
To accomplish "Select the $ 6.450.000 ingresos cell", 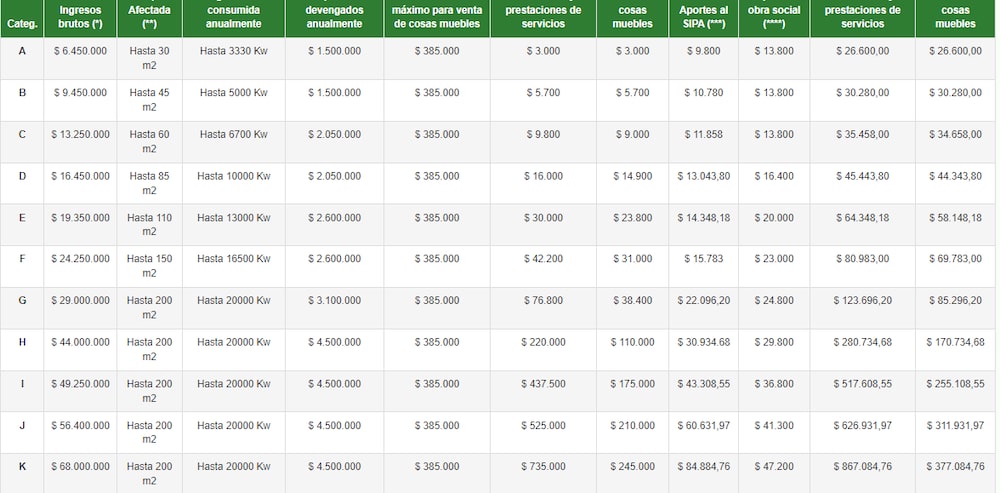I will [81, 51].
